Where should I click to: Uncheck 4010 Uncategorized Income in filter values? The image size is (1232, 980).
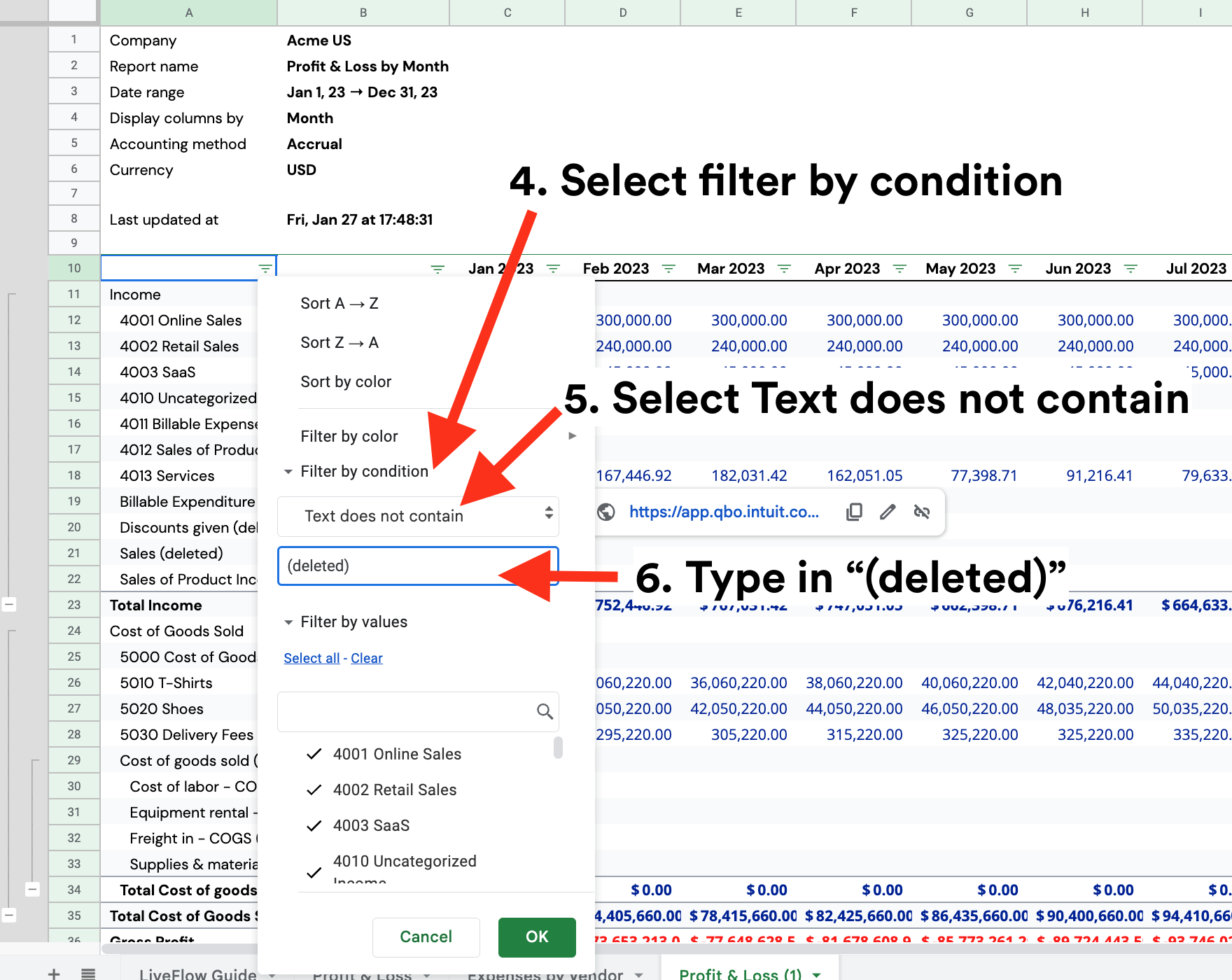click(x=314, y=872)
